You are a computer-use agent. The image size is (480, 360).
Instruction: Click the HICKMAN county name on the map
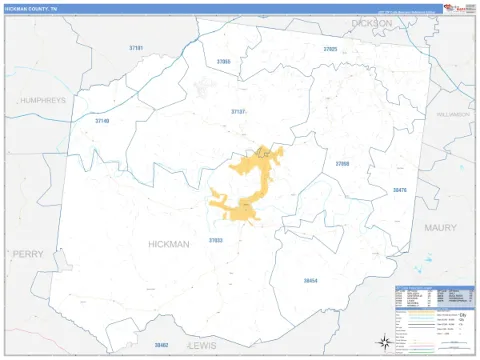coord(169,244)
